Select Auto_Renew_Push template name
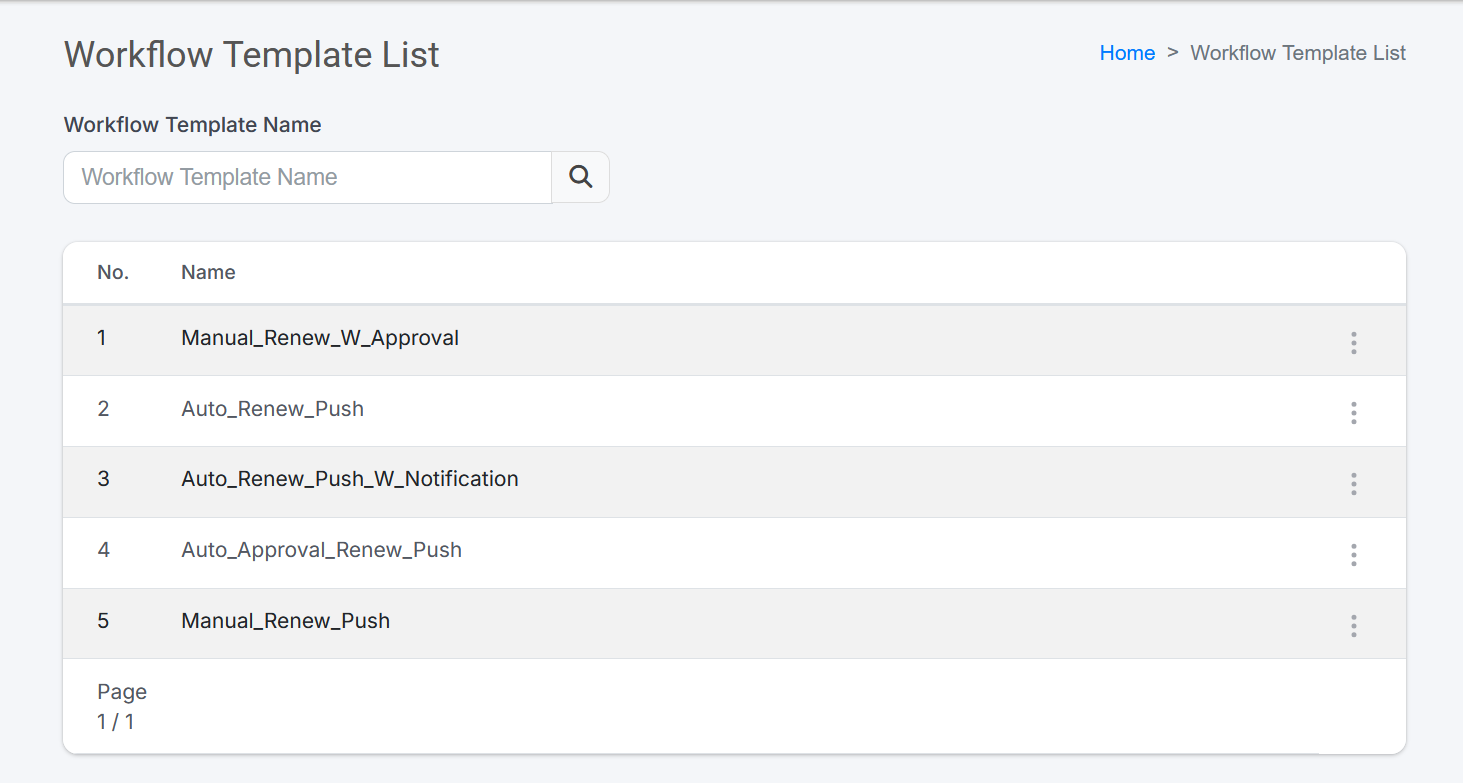The height and width of the screenshot is (783, 1463). 272,409
